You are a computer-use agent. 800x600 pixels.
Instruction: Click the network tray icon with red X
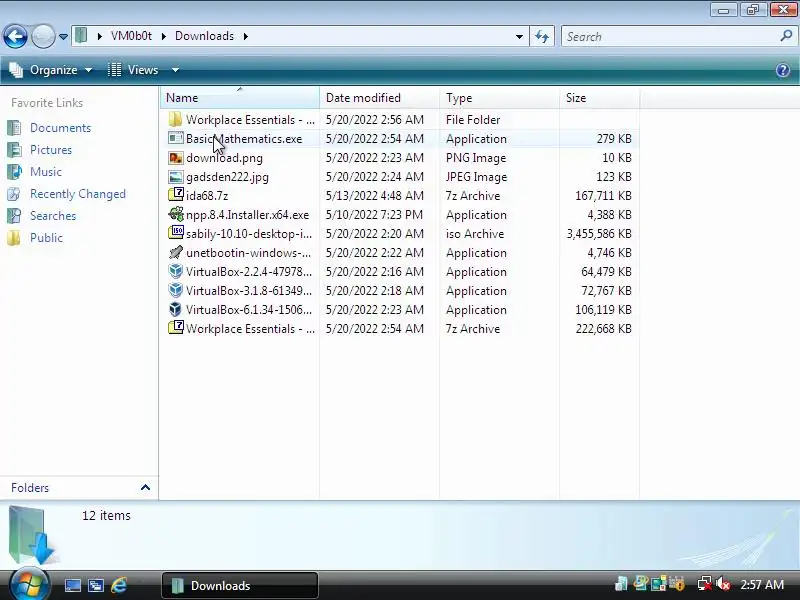(705, 584)
